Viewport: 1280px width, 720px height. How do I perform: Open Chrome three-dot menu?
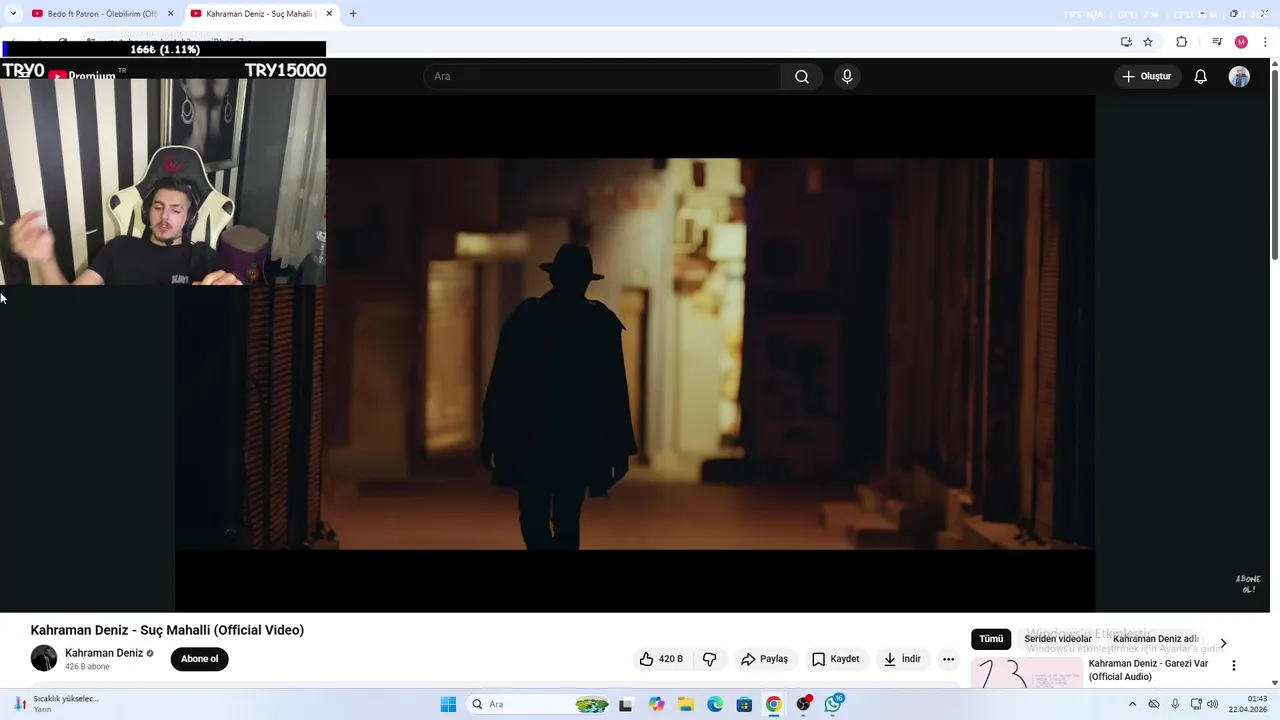tap(1266, 42)
